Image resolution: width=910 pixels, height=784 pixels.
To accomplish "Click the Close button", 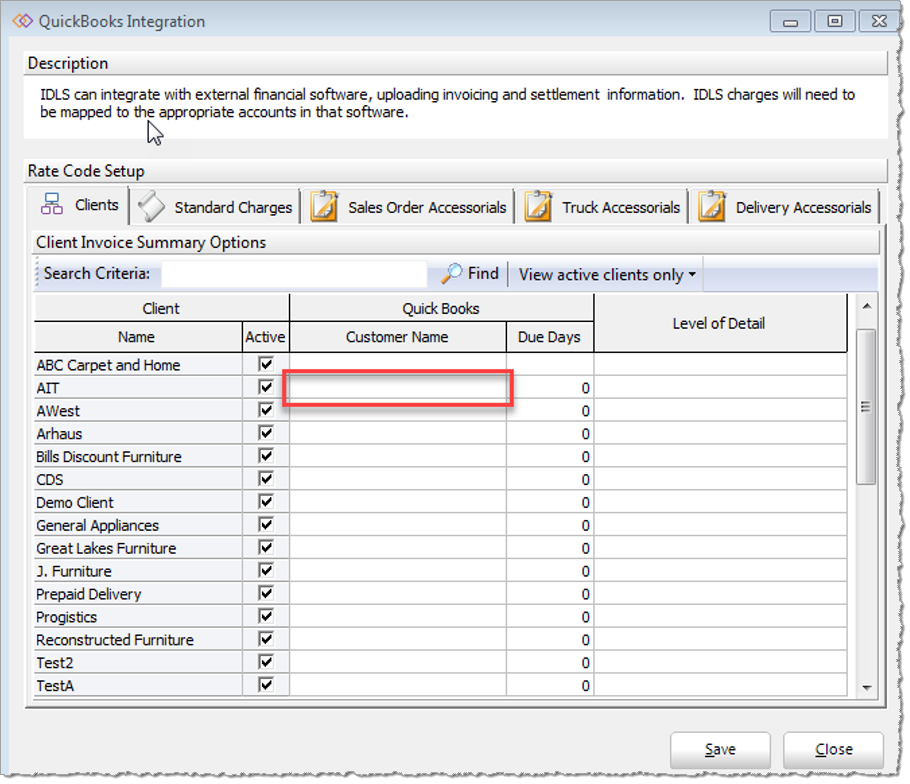I will 833,750.
